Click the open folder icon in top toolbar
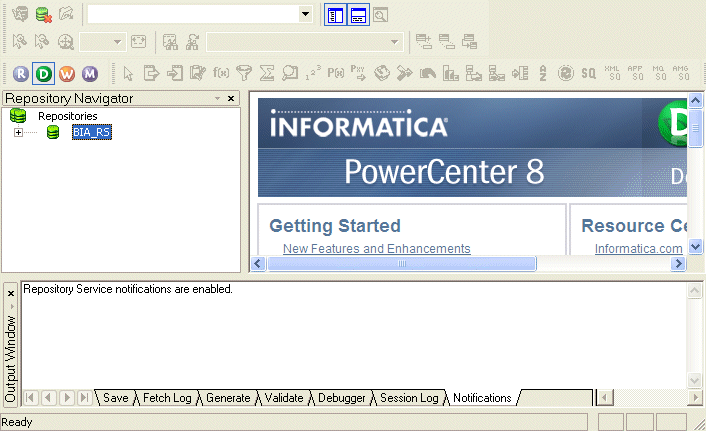The width and height of the screenshot is (706, 431). [x=66, y=15]
